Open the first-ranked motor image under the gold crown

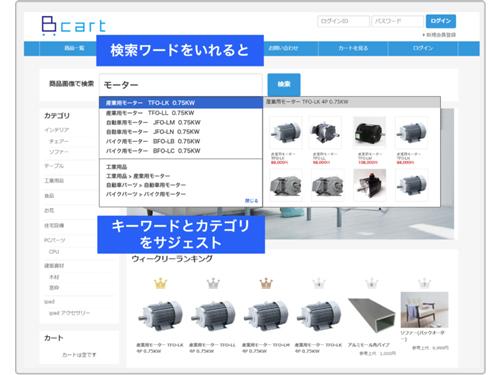[x=160, y=315]
